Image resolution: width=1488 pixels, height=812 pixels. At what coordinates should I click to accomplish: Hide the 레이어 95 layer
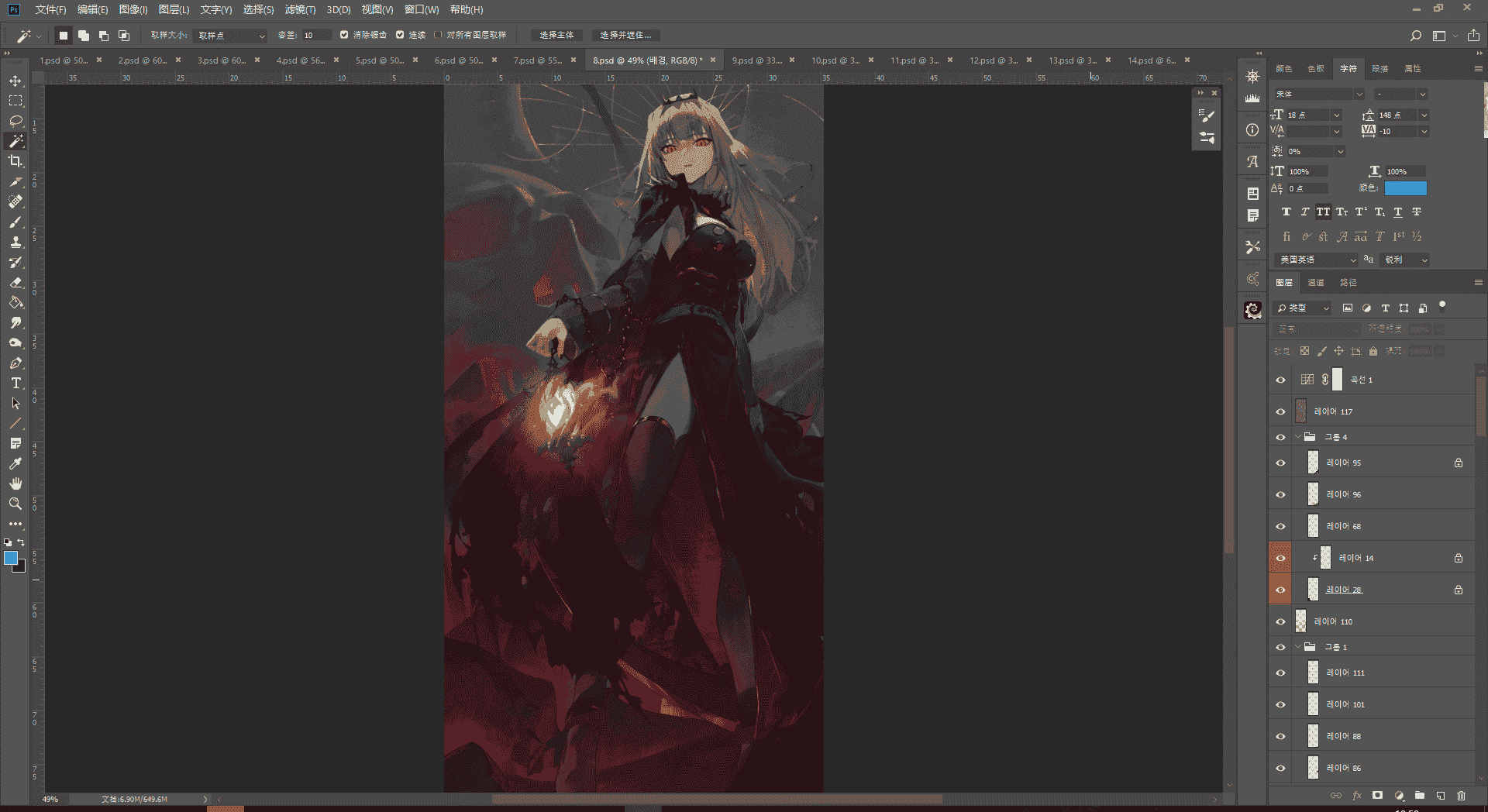tap(1280, 463)
